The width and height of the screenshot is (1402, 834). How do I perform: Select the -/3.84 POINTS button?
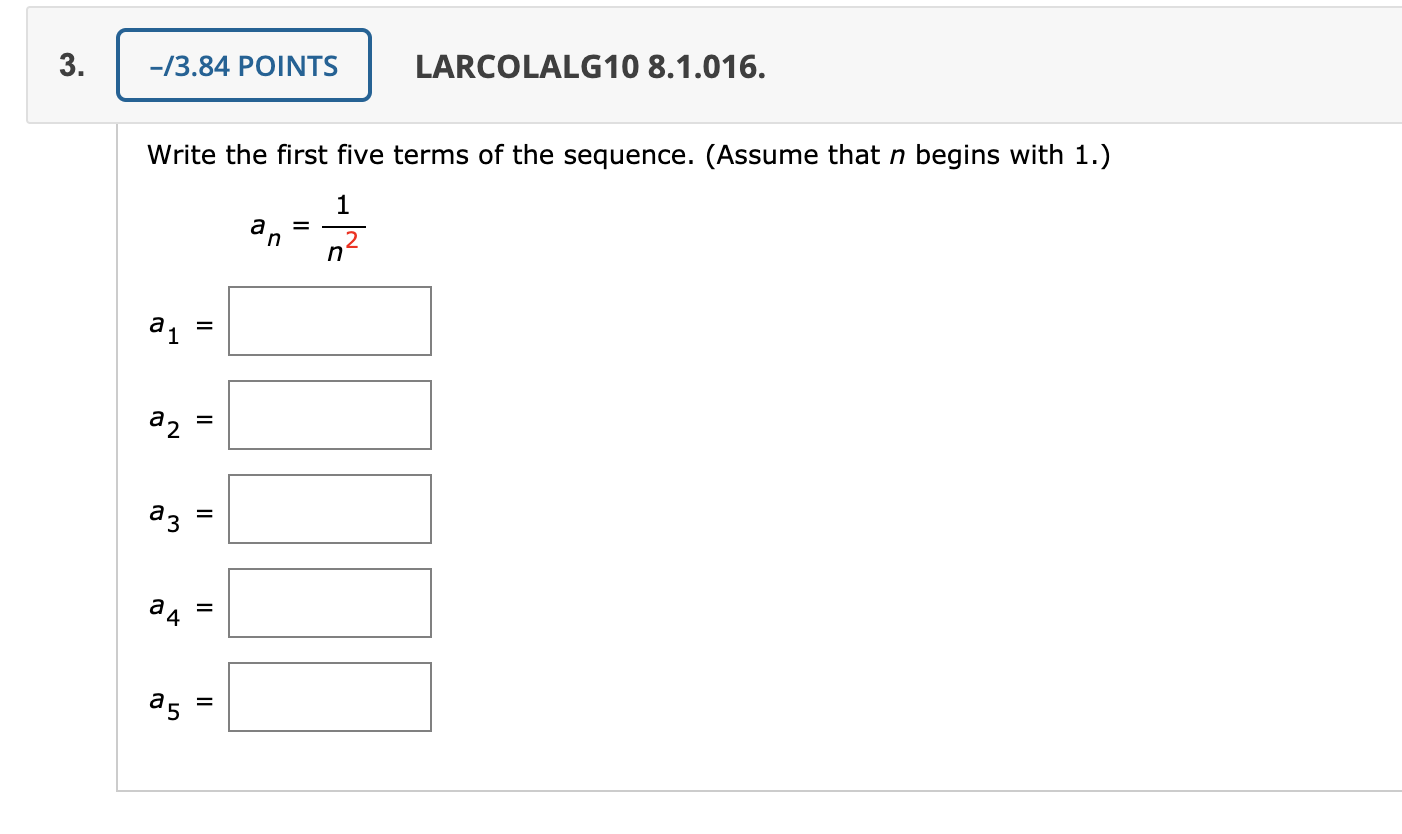[x=243, y=66]
